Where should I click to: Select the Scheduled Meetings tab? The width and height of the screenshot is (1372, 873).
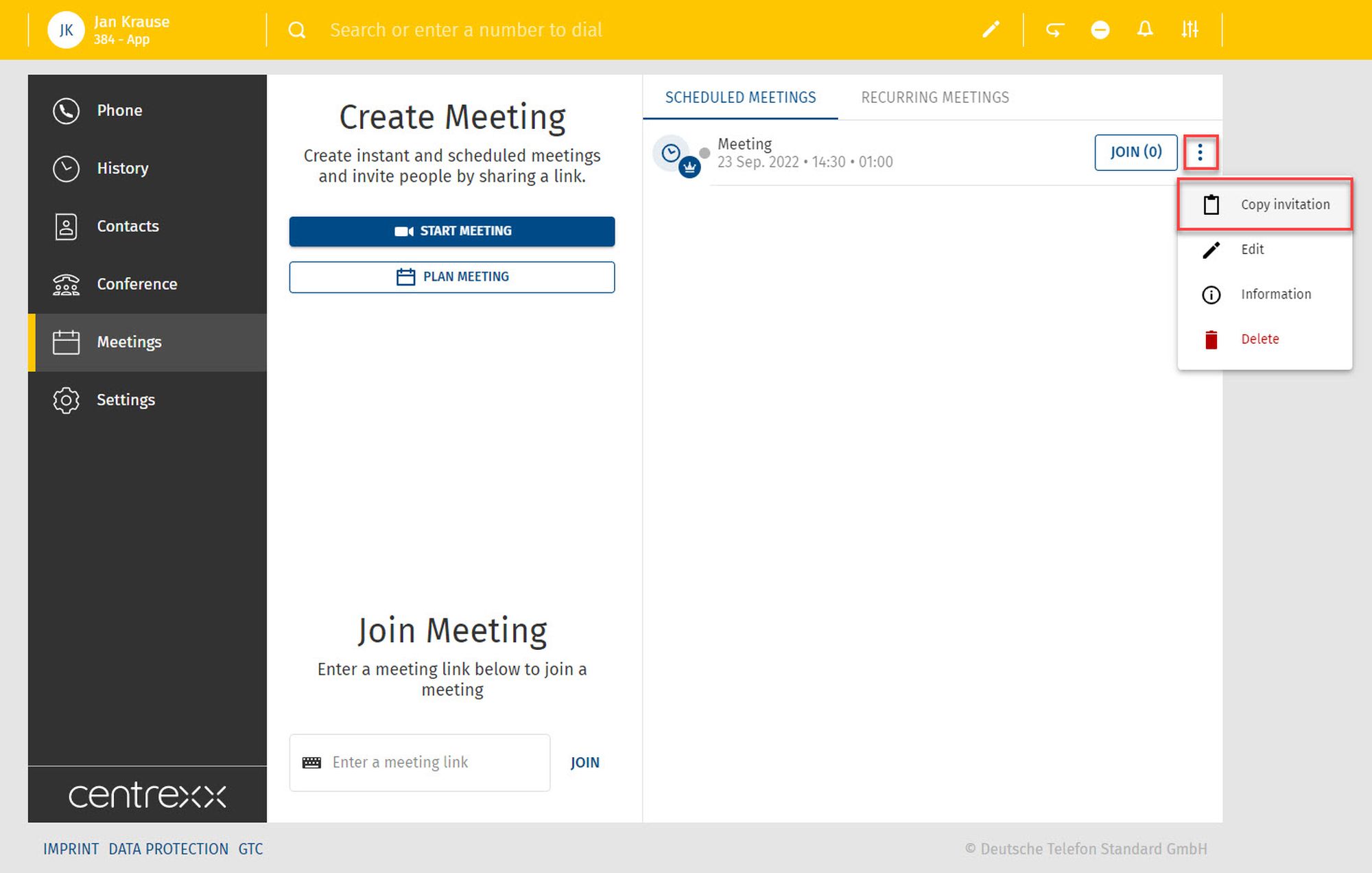(740, 97)
